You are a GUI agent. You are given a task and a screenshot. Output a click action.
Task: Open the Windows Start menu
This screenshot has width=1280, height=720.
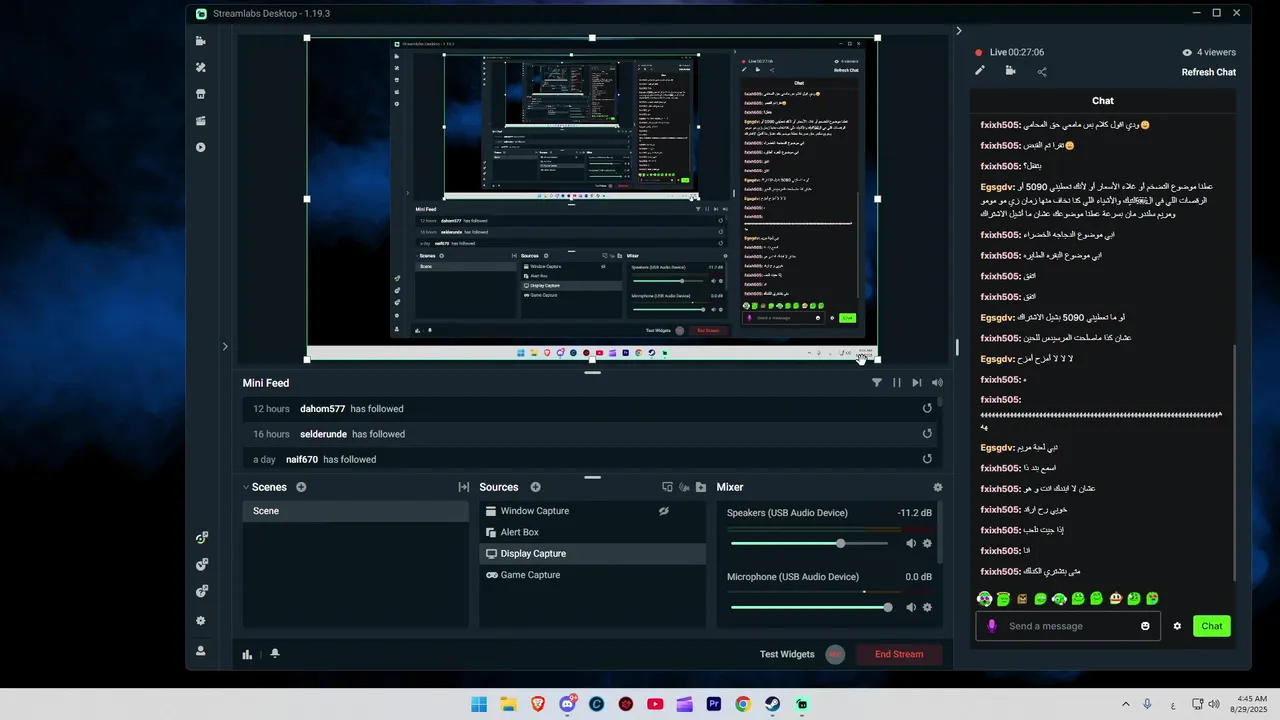[479, 704]
